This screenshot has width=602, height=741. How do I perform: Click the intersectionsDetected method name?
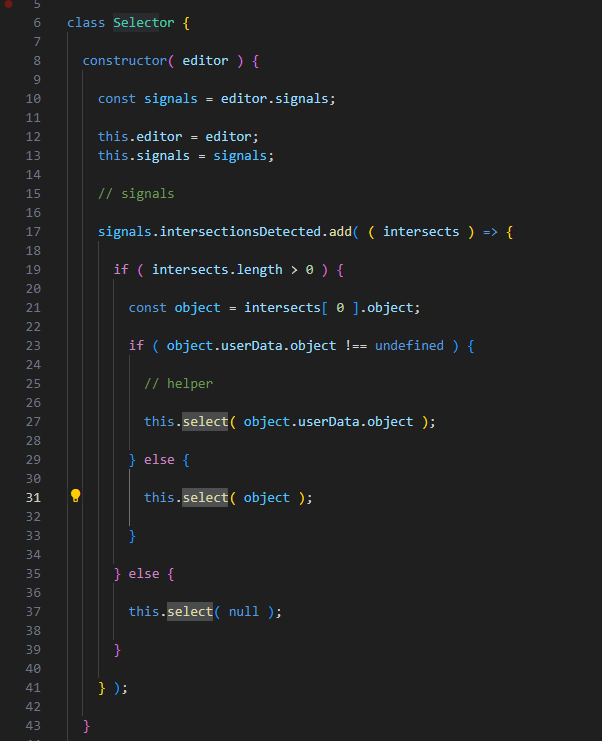(240, 232)
